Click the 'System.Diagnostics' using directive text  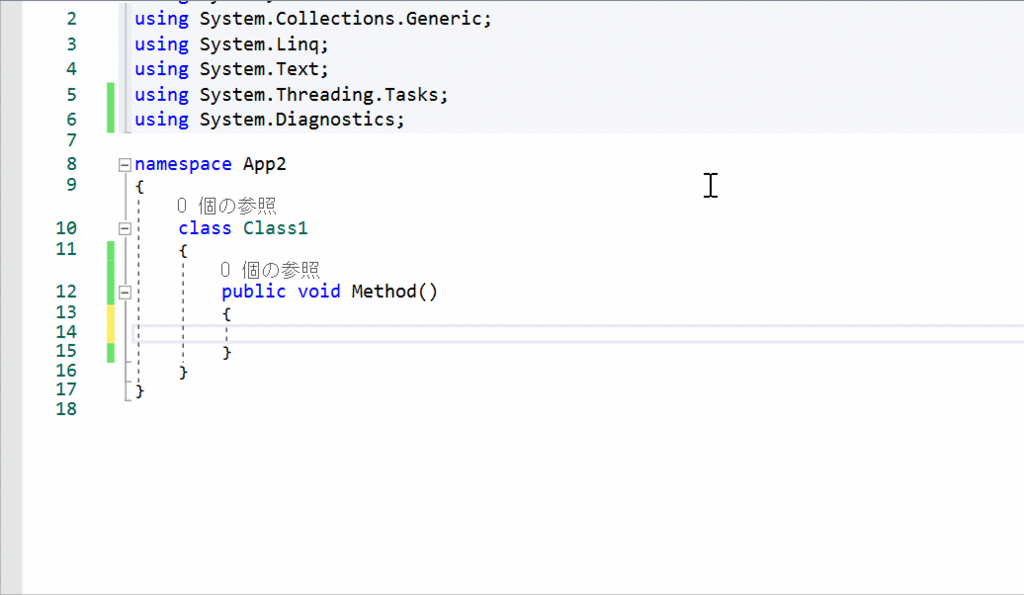pyautogui.click(x=297, y=120)
